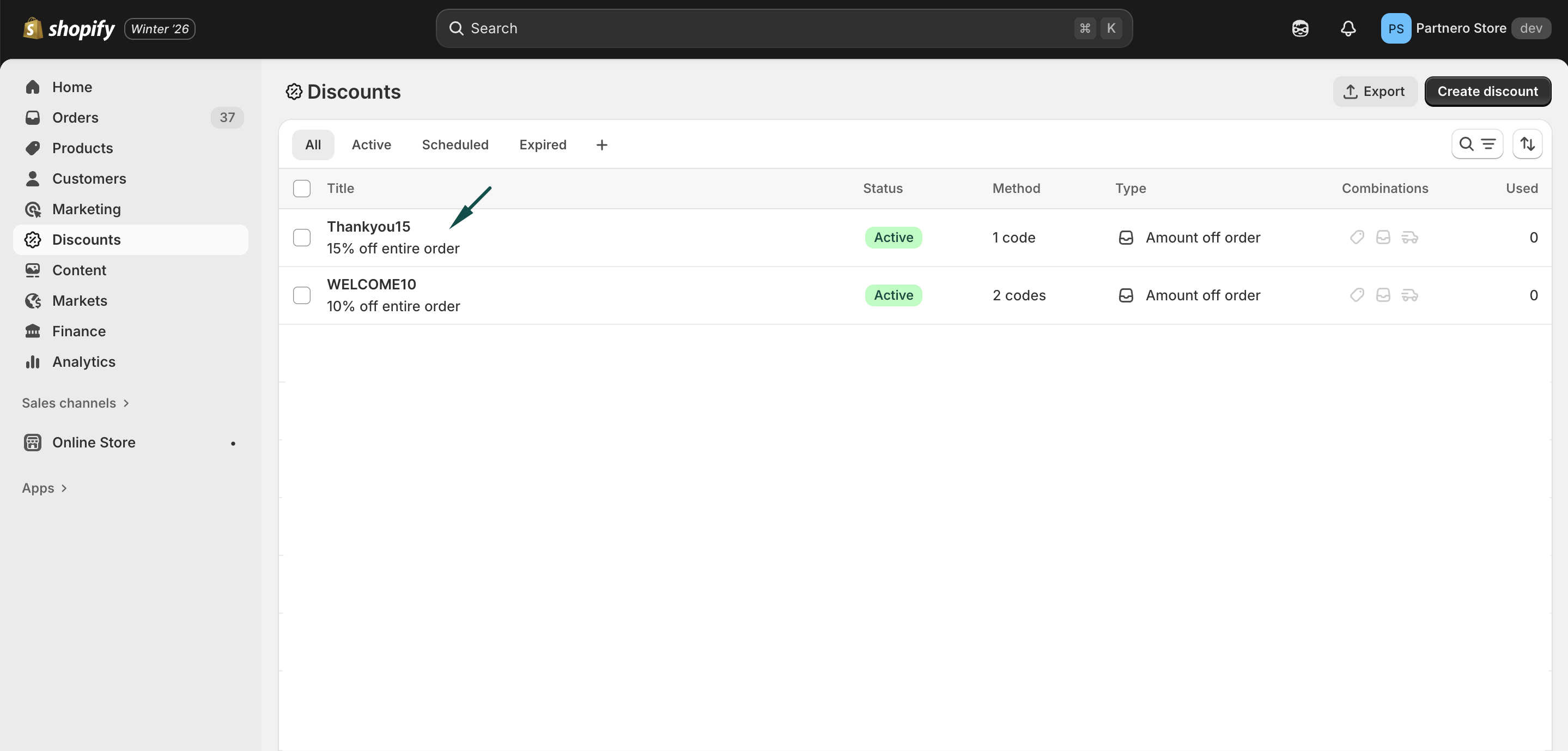The width and height of the screenshot is (1568, 751).
Task: Click the Create discount button
Action: [x=1486, y=92]
